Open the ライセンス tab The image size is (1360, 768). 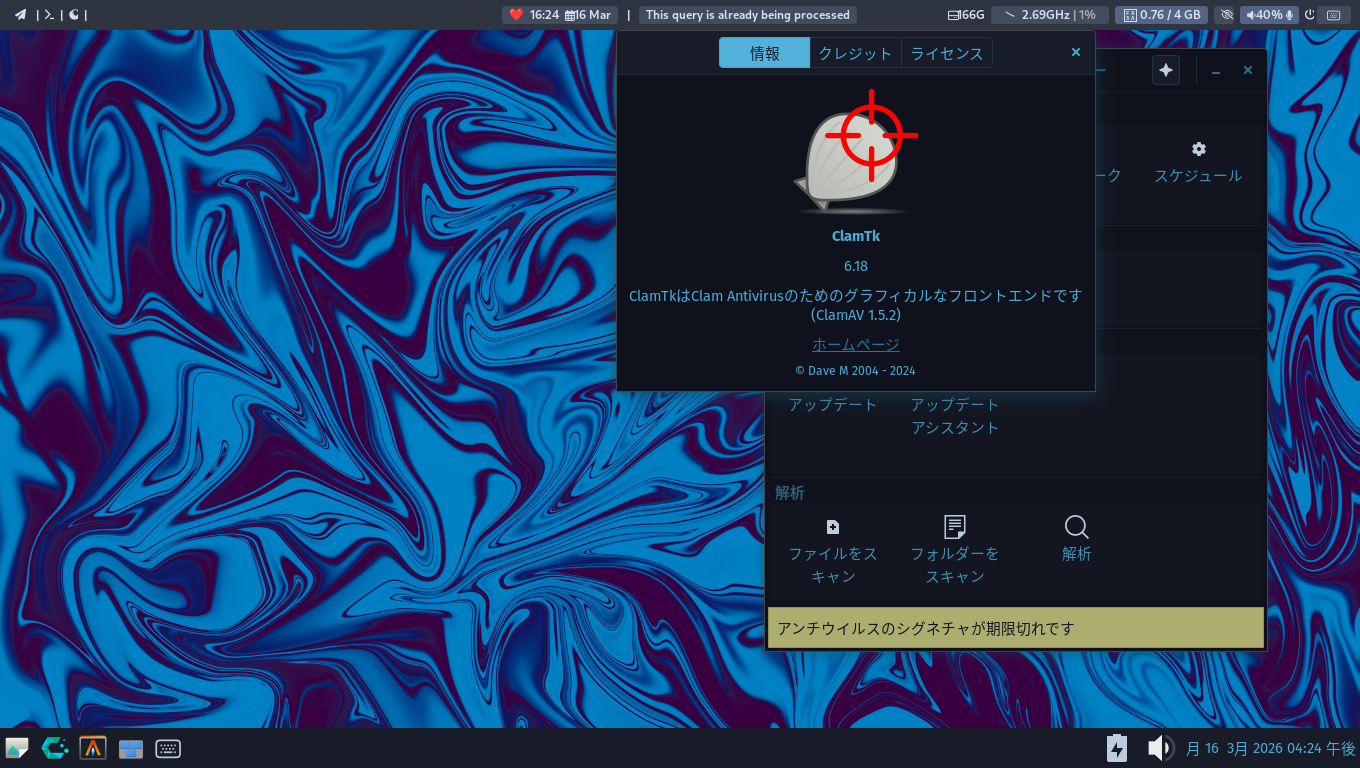(946, 52)
